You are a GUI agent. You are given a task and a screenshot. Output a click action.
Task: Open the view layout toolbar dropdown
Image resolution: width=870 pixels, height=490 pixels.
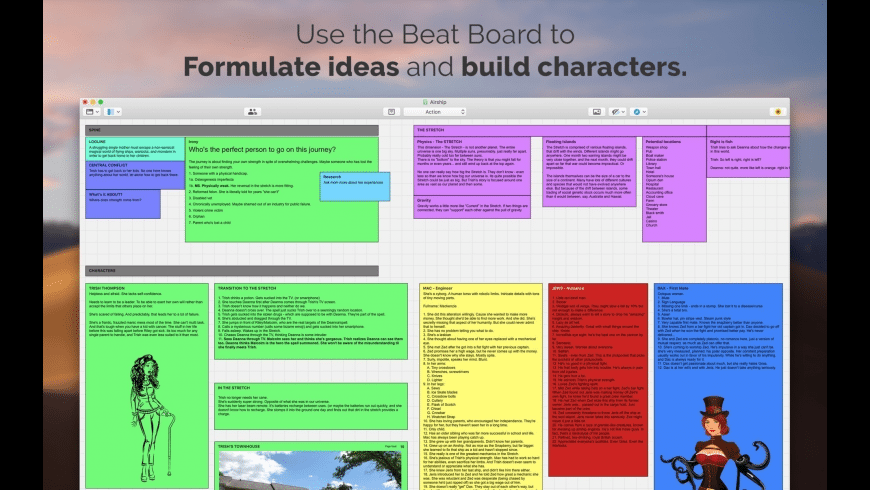coord(92,112)
